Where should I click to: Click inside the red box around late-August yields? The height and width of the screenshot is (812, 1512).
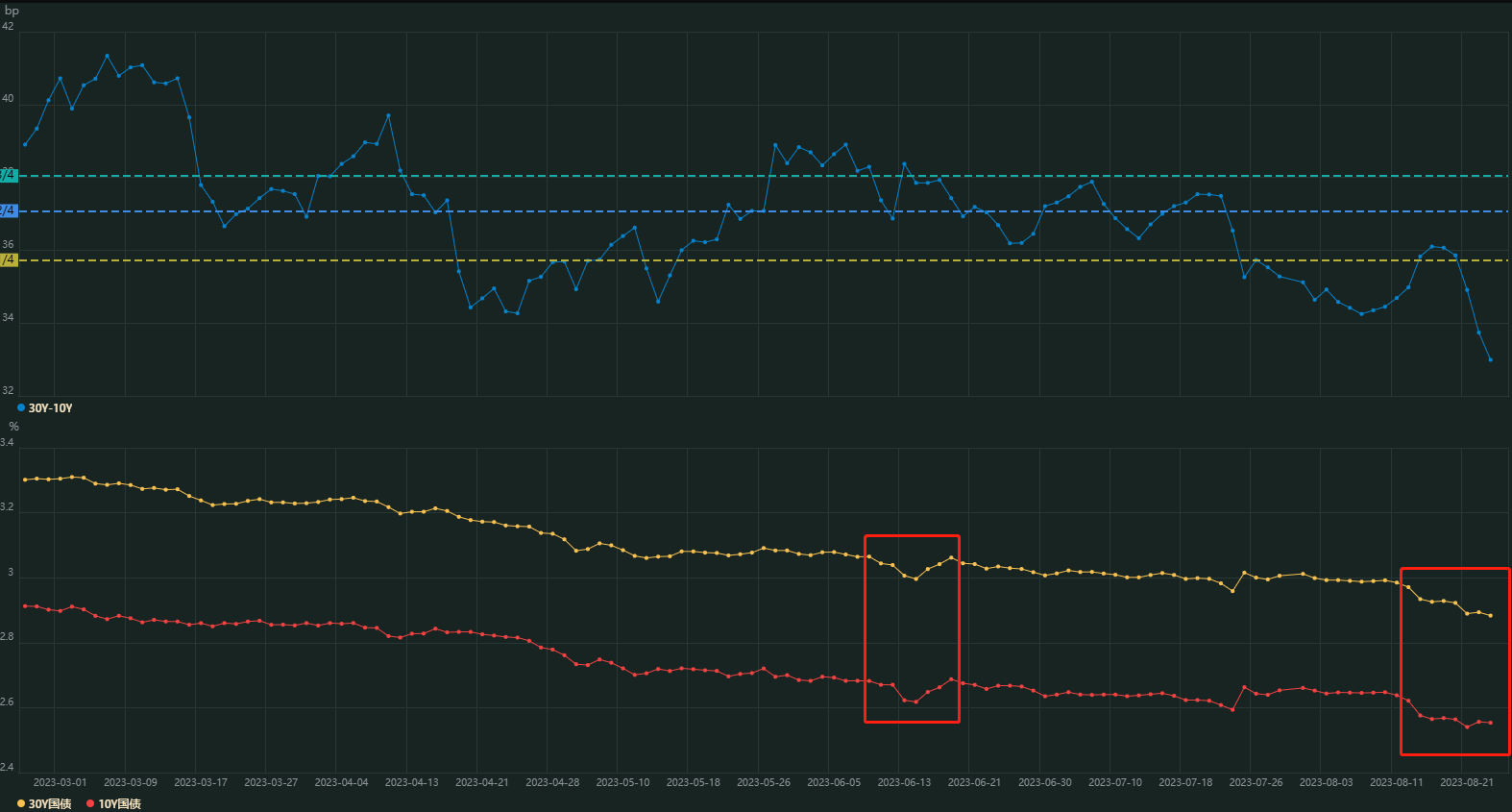[x=1454, y=661]
